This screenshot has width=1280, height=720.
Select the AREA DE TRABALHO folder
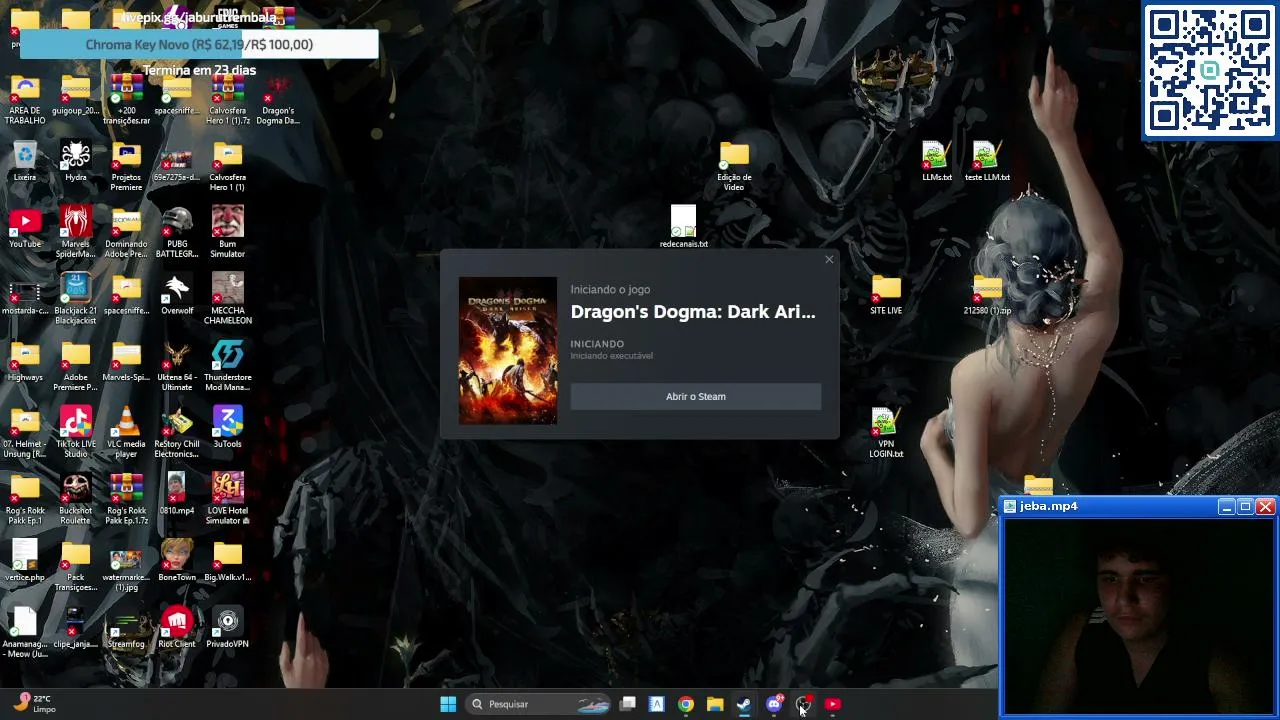[25, 100]
